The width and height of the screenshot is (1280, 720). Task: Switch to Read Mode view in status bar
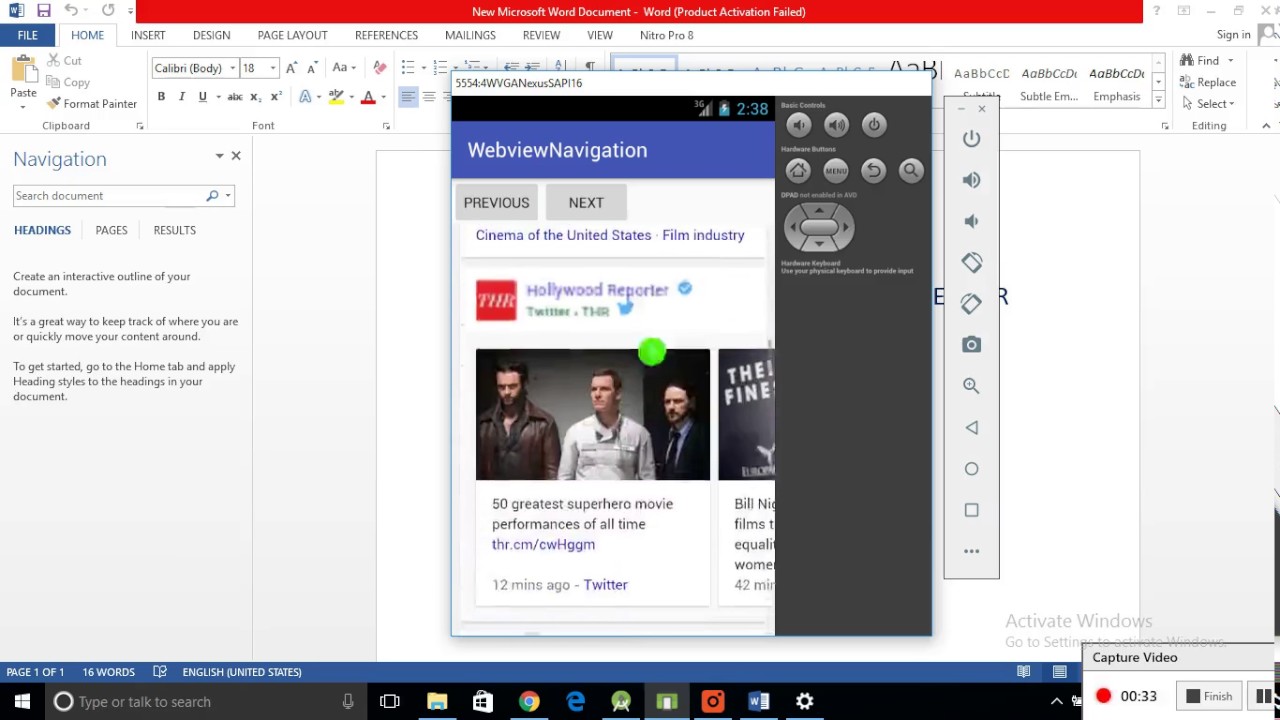point(1024,672)
